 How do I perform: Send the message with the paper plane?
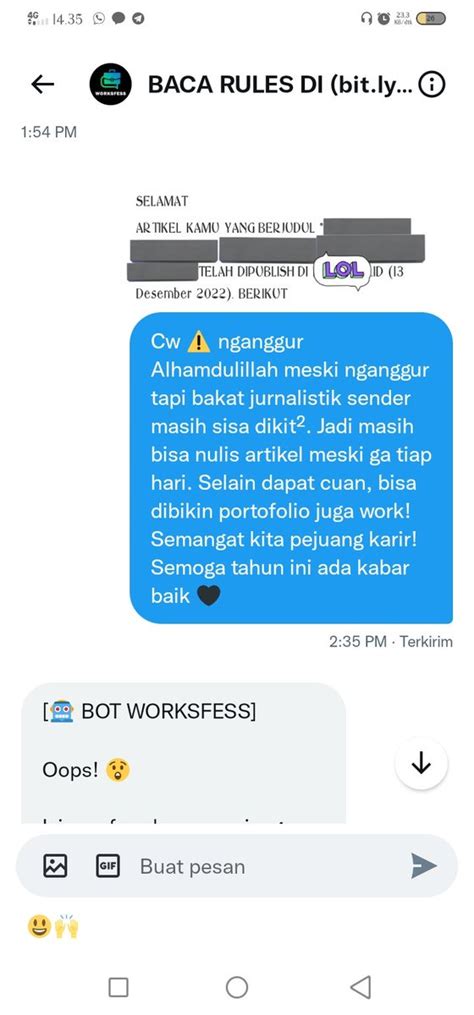[423, 865]
